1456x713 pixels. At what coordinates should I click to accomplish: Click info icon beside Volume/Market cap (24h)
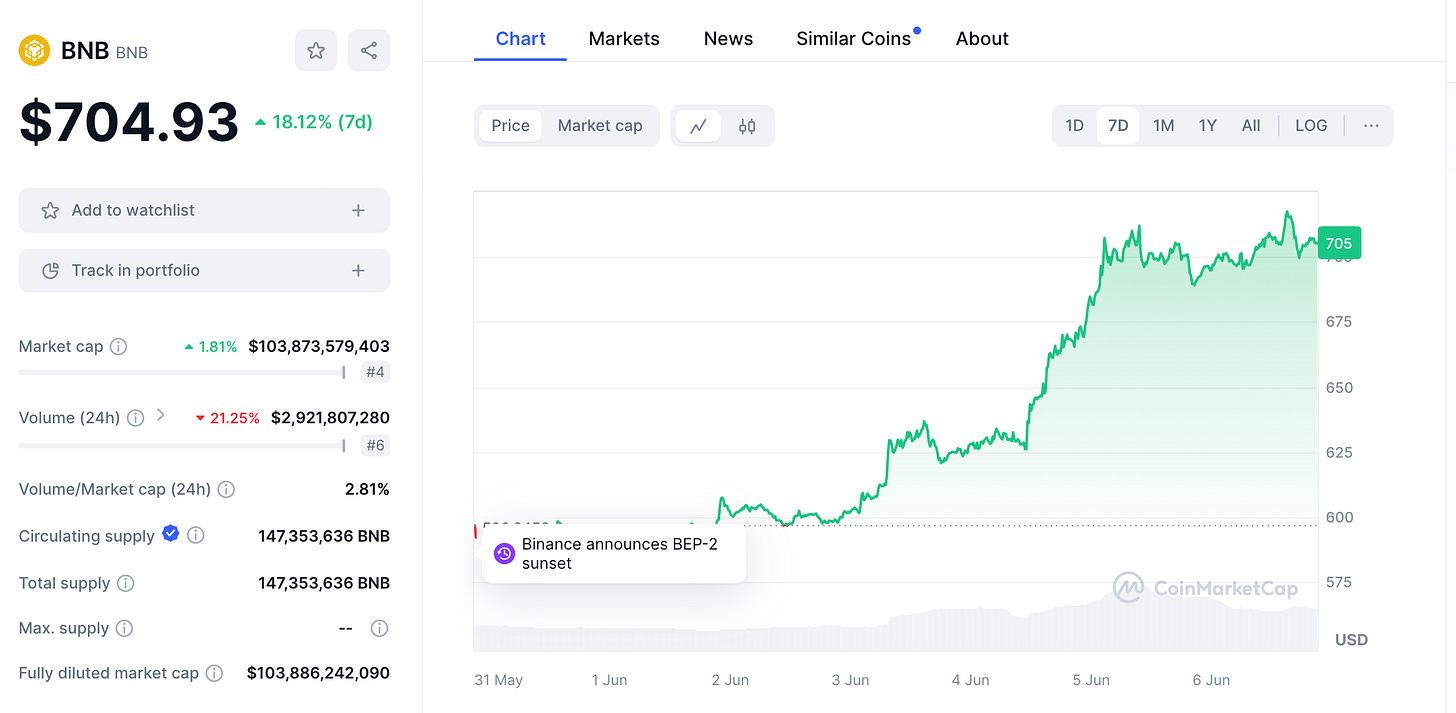(226, 490)
